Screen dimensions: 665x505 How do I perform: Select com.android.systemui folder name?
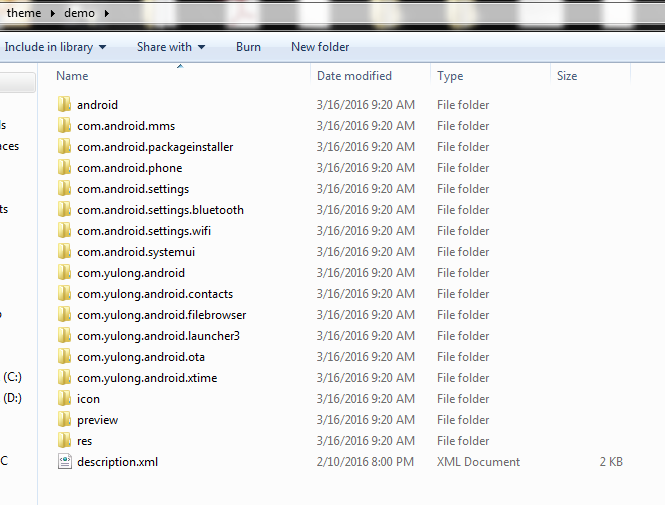point(136,252)
